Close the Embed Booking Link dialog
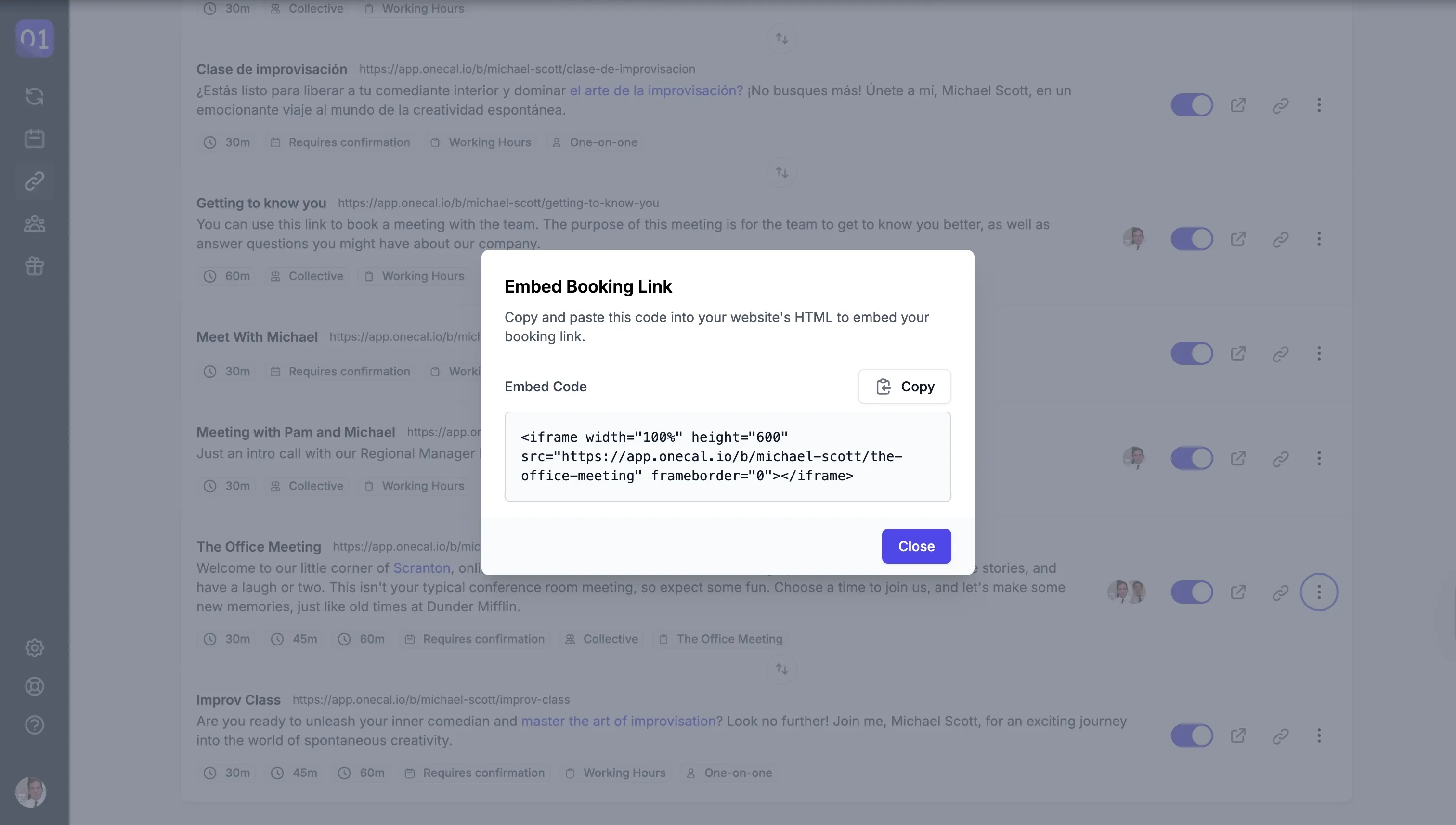The image size is (1456, 825). pos(916,546)
